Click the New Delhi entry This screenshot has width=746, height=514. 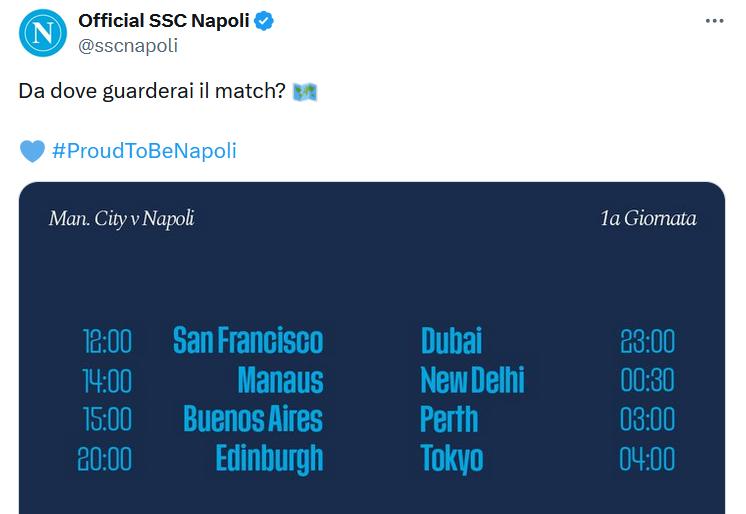[472, 380]
